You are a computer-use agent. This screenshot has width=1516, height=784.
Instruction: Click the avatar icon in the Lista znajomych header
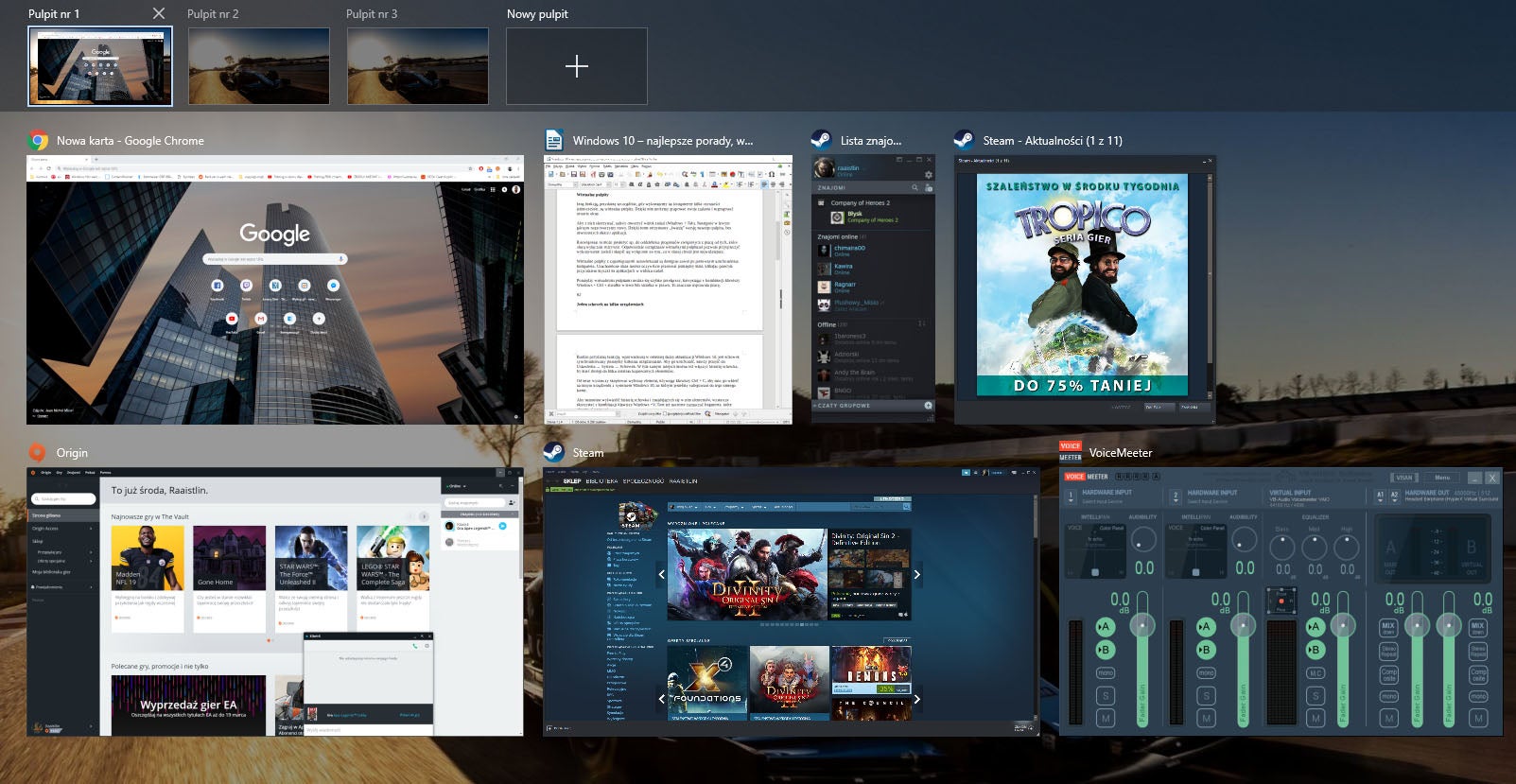[x=825, y=169]
